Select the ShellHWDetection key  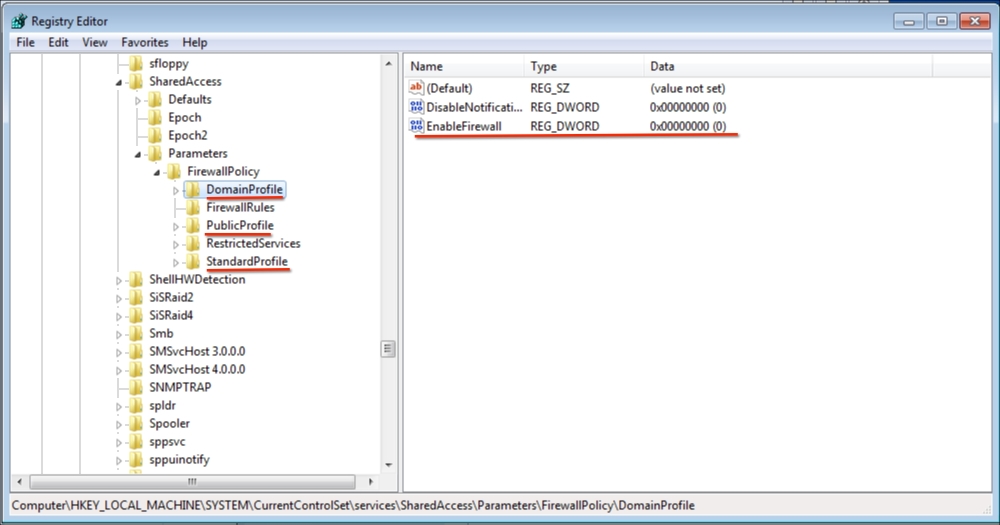tap(197, 280)
